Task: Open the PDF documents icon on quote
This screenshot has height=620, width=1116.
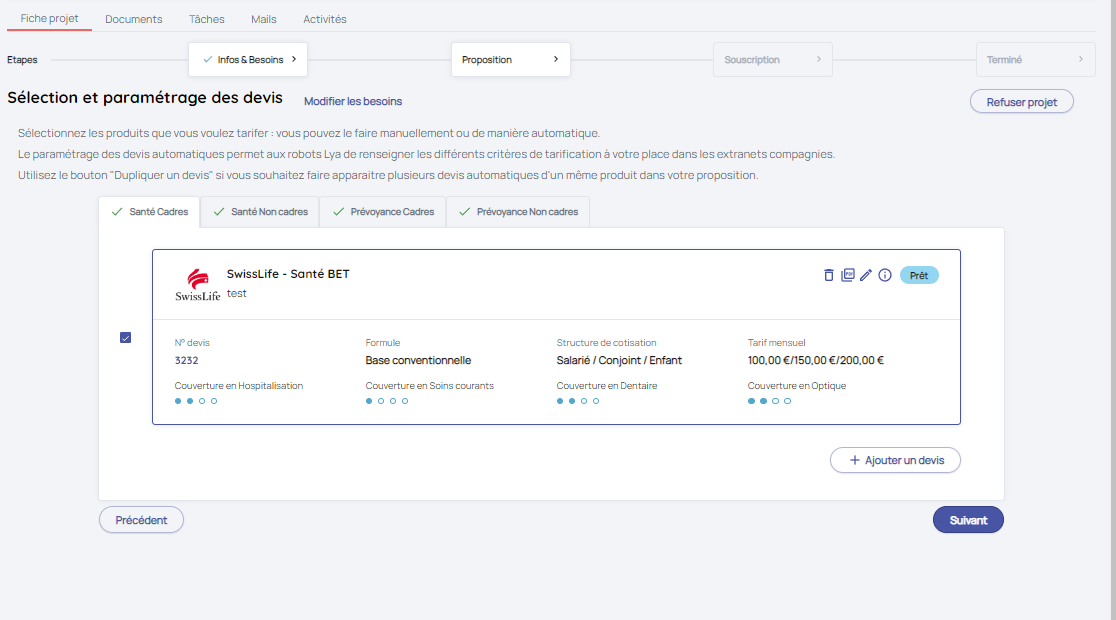Action: [x=848, y=275]
